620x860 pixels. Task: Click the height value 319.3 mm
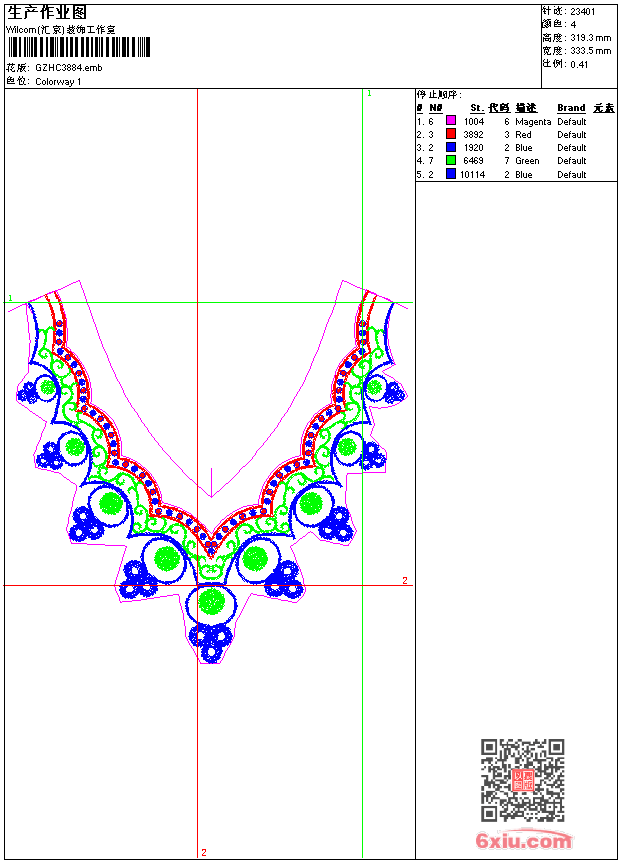pyautogui.click(x=590, y=38)
